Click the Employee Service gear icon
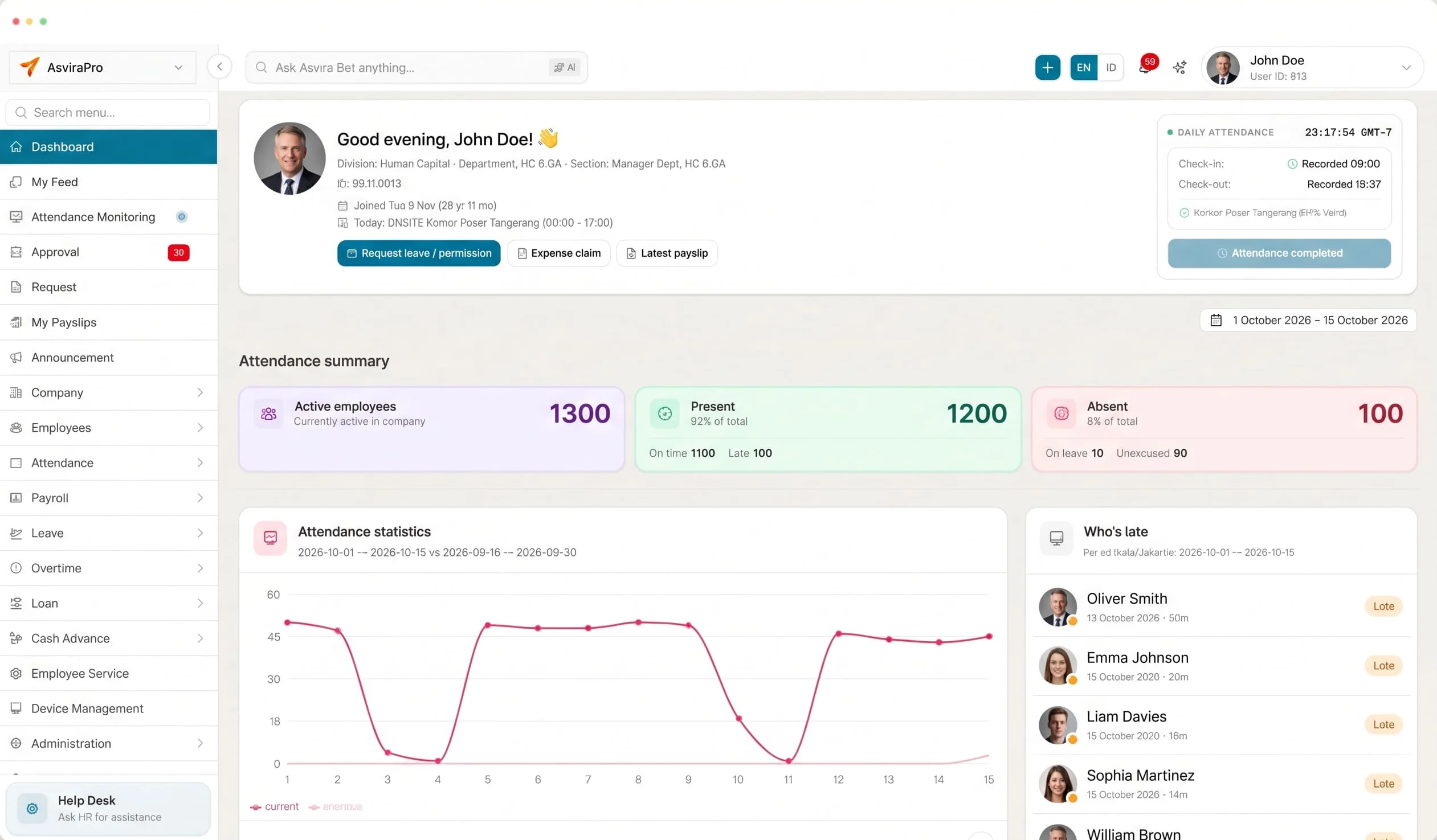This screenshot has width=1437, height=840. point(16,673)
